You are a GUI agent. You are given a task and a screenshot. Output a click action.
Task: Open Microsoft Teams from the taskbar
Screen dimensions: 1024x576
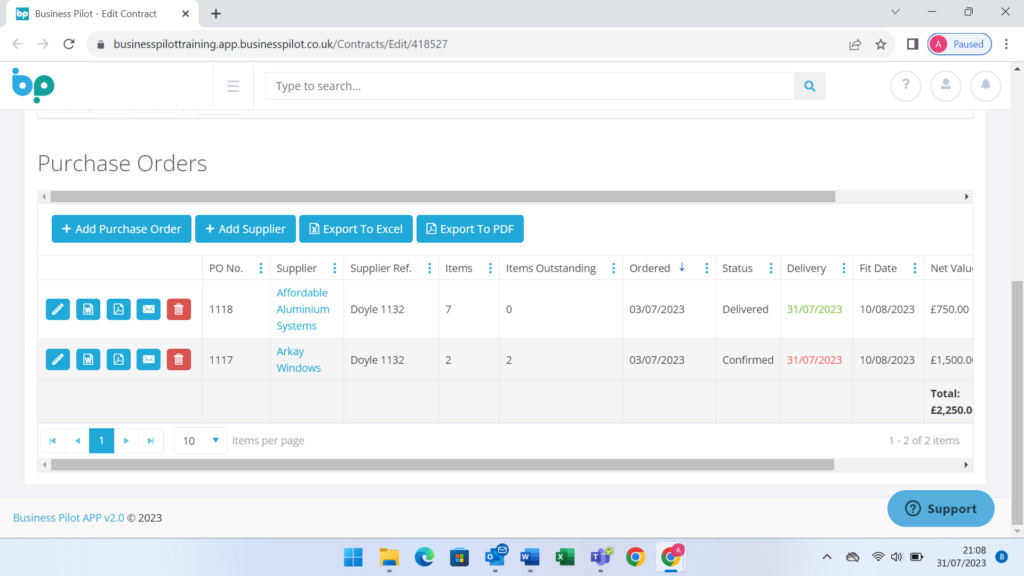pyautogui.click(x=600, y=557)
